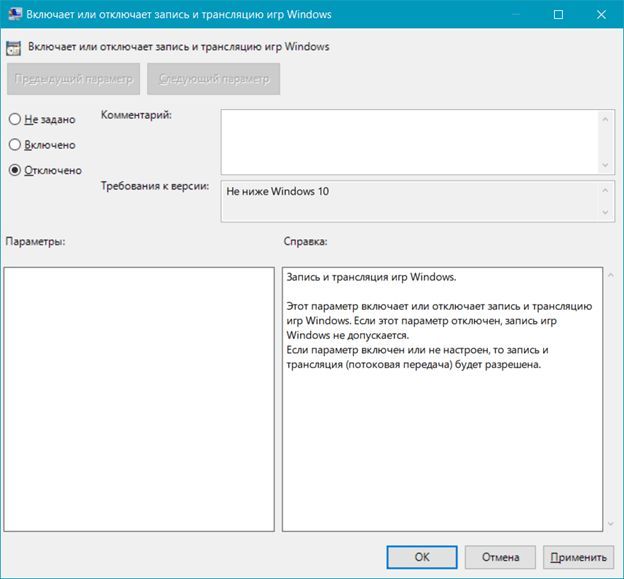Click the "Следующий параметр" button

tap(214, 79)
